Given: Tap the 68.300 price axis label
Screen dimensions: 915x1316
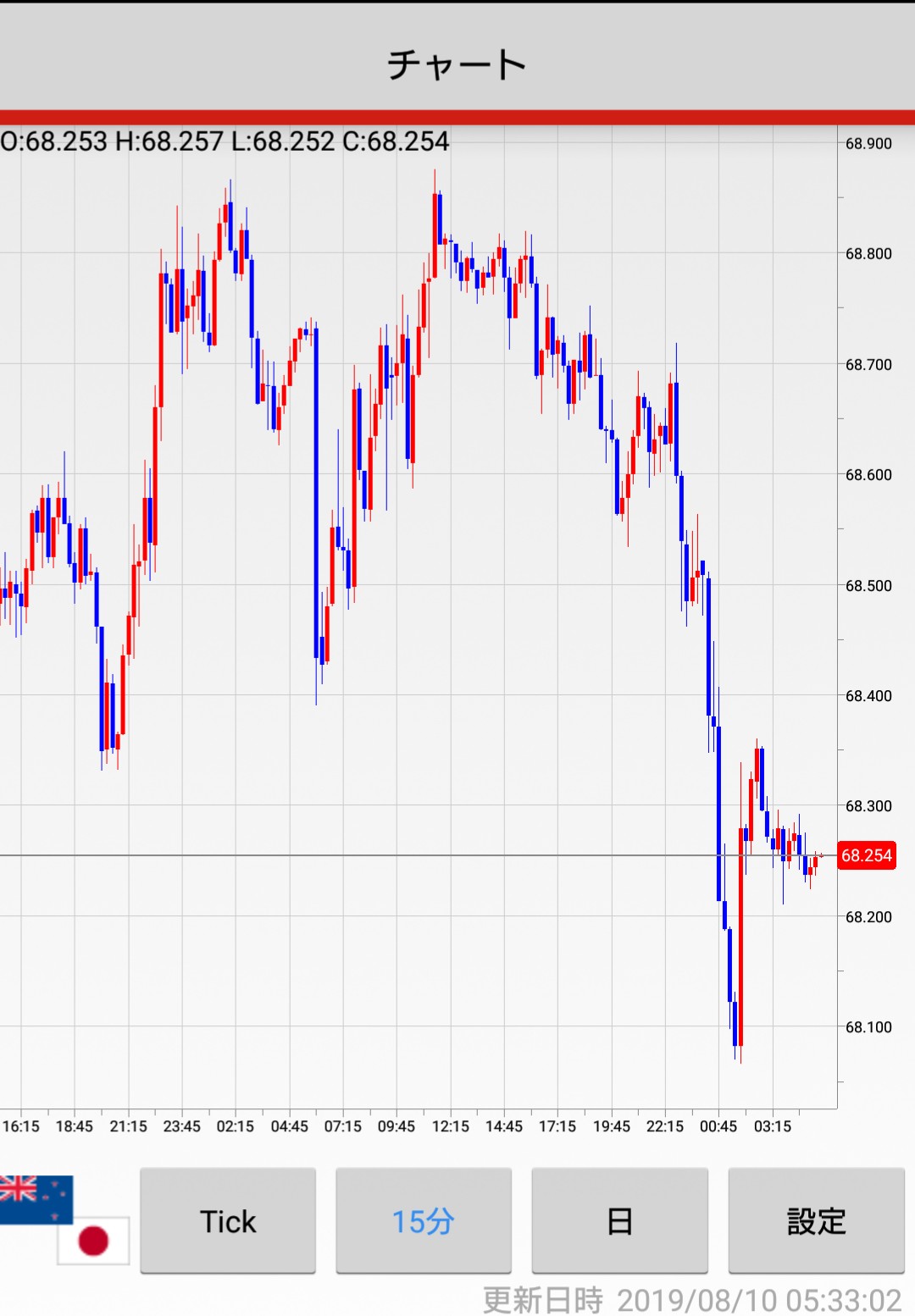Looking at the screenshot, I should point(868,805).
